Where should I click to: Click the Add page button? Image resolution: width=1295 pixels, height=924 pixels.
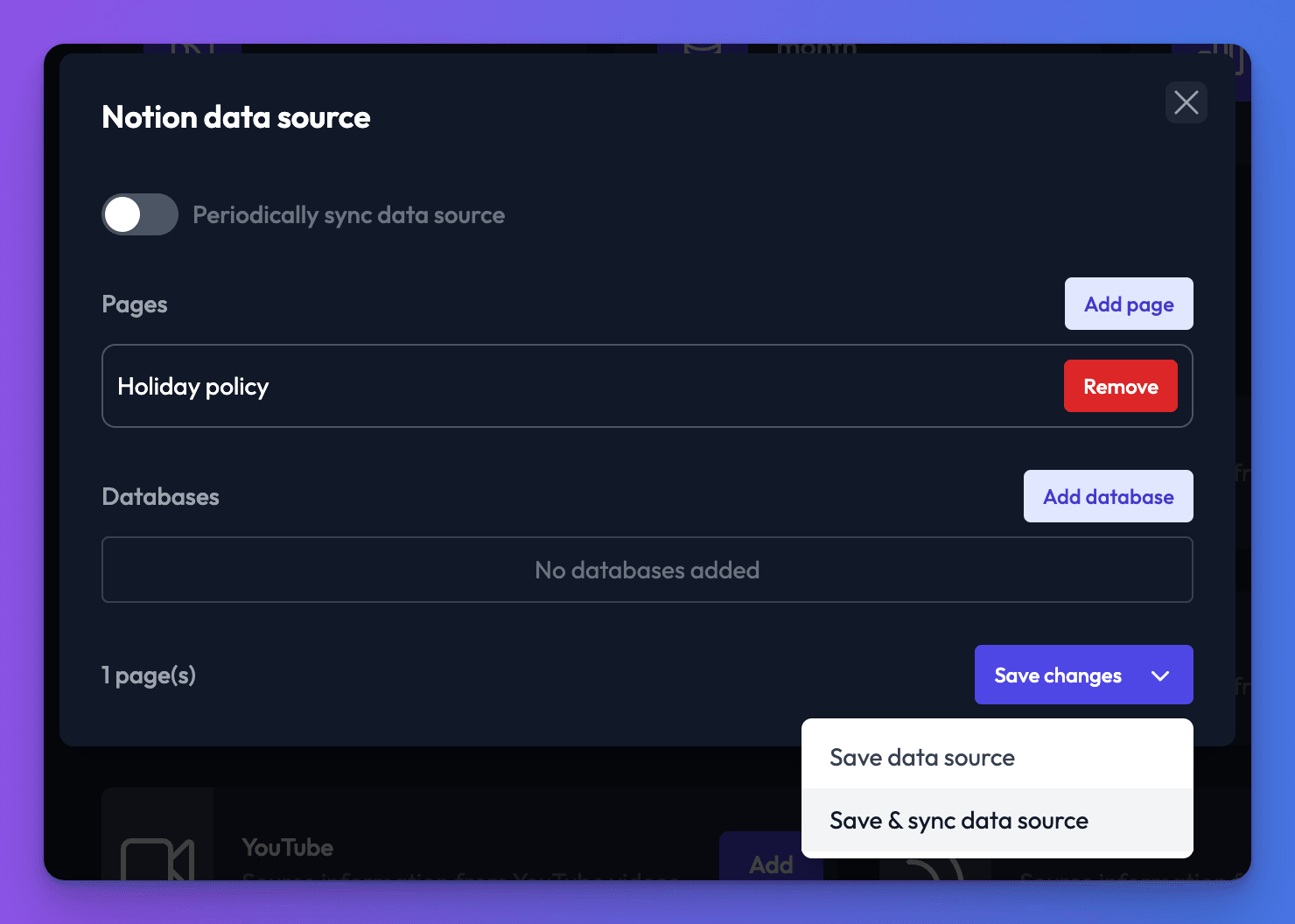[x=1129, y=304]
